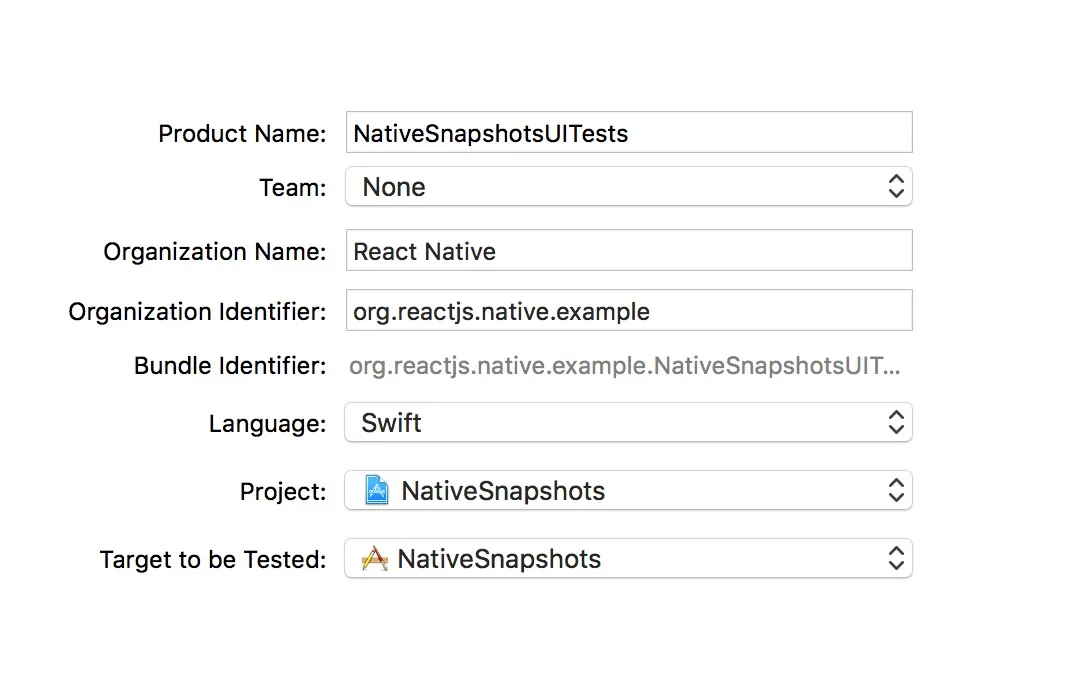Viewport: 1084px width, 680px height.
Task: Click the Language popup's up-down chevrons
Action: [x=896, y=422]
